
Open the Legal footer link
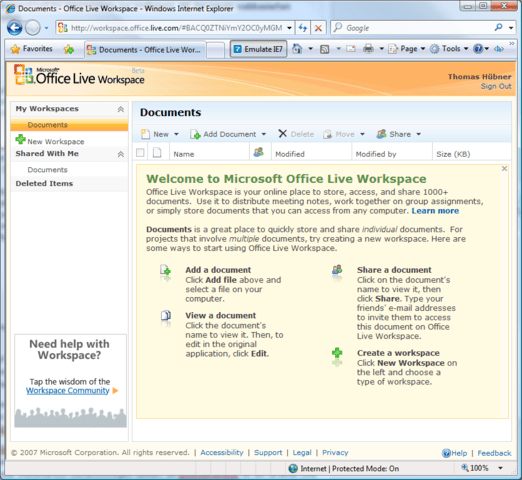point(302,453)
